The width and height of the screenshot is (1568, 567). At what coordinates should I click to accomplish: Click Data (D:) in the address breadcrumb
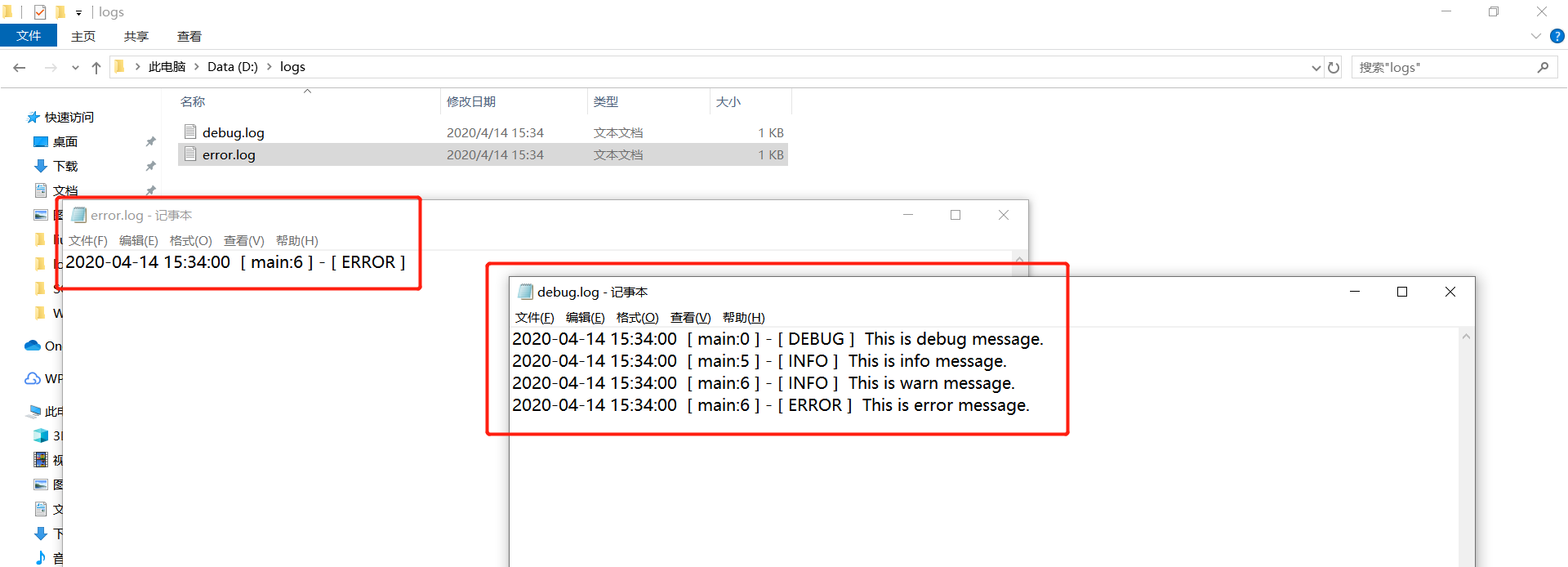(x=233, y=67)
